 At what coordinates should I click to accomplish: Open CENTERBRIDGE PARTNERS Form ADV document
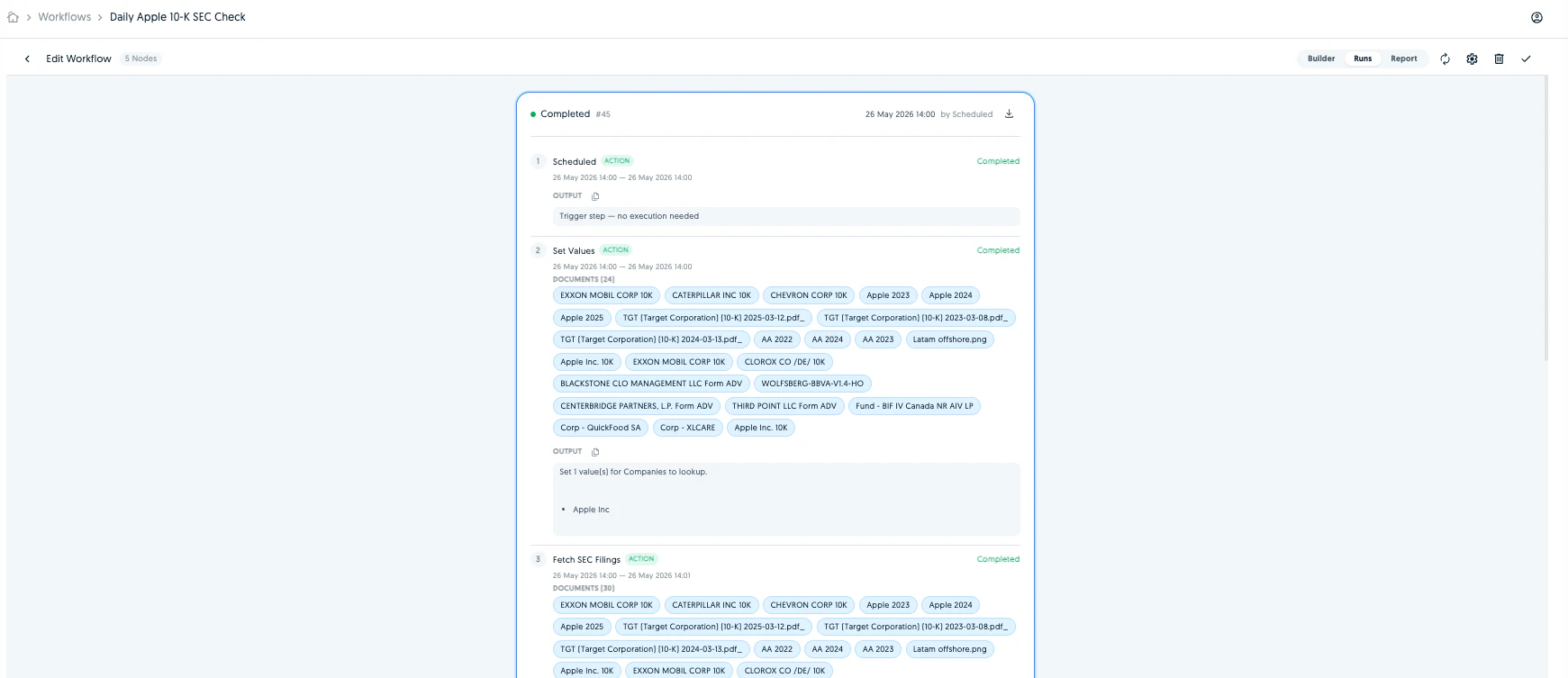[x=636, y=406]
